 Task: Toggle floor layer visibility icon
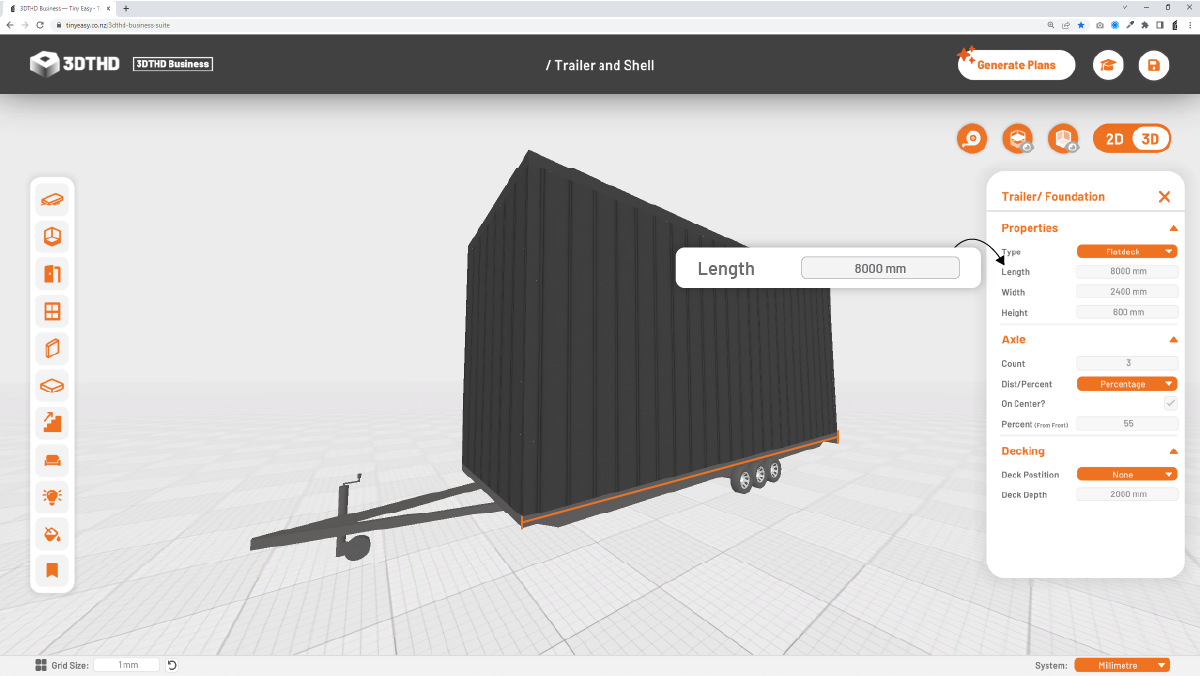1018,139
